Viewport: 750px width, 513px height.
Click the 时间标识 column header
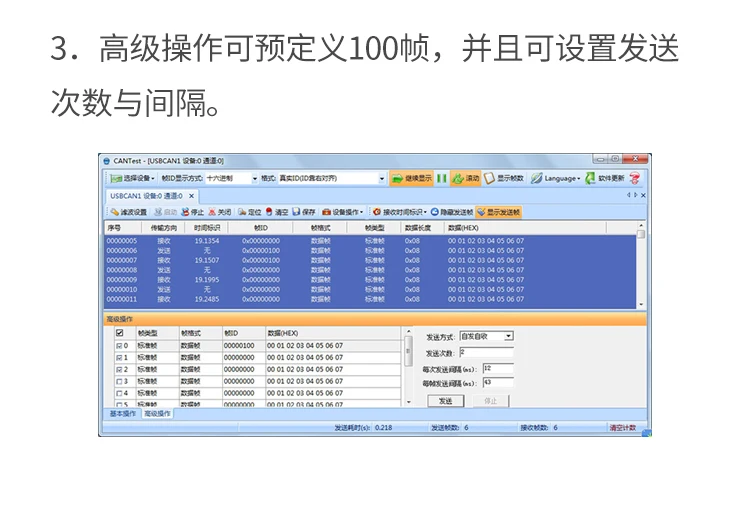click(x=207, y=228)
